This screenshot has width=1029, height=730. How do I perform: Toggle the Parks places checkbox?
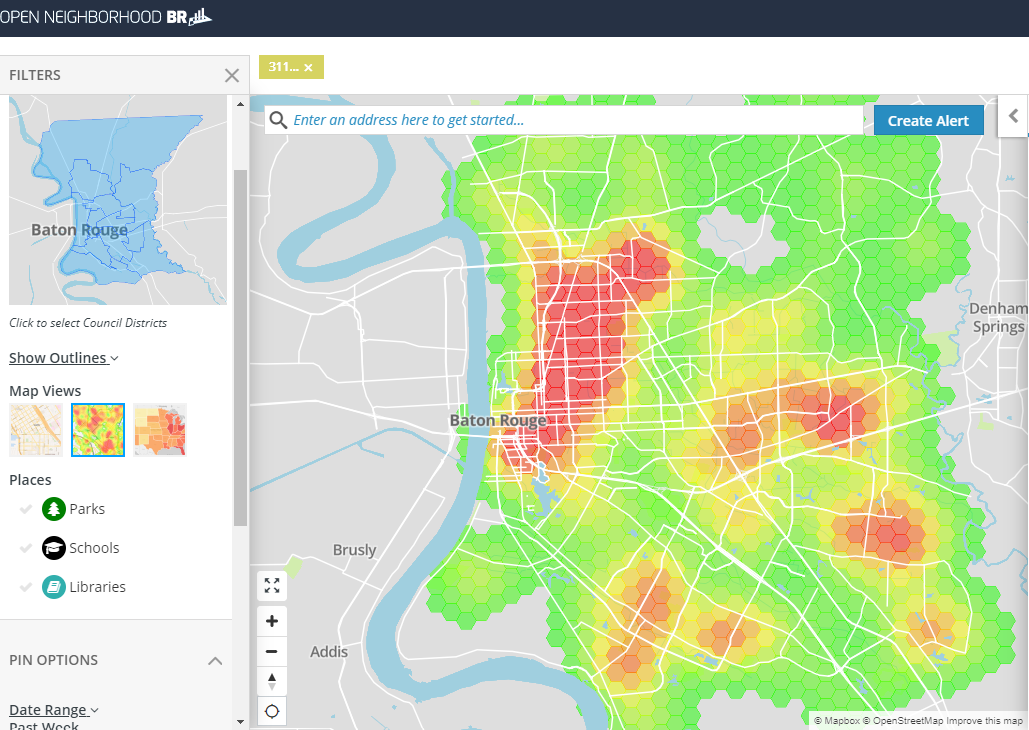[x=26, y=510]
